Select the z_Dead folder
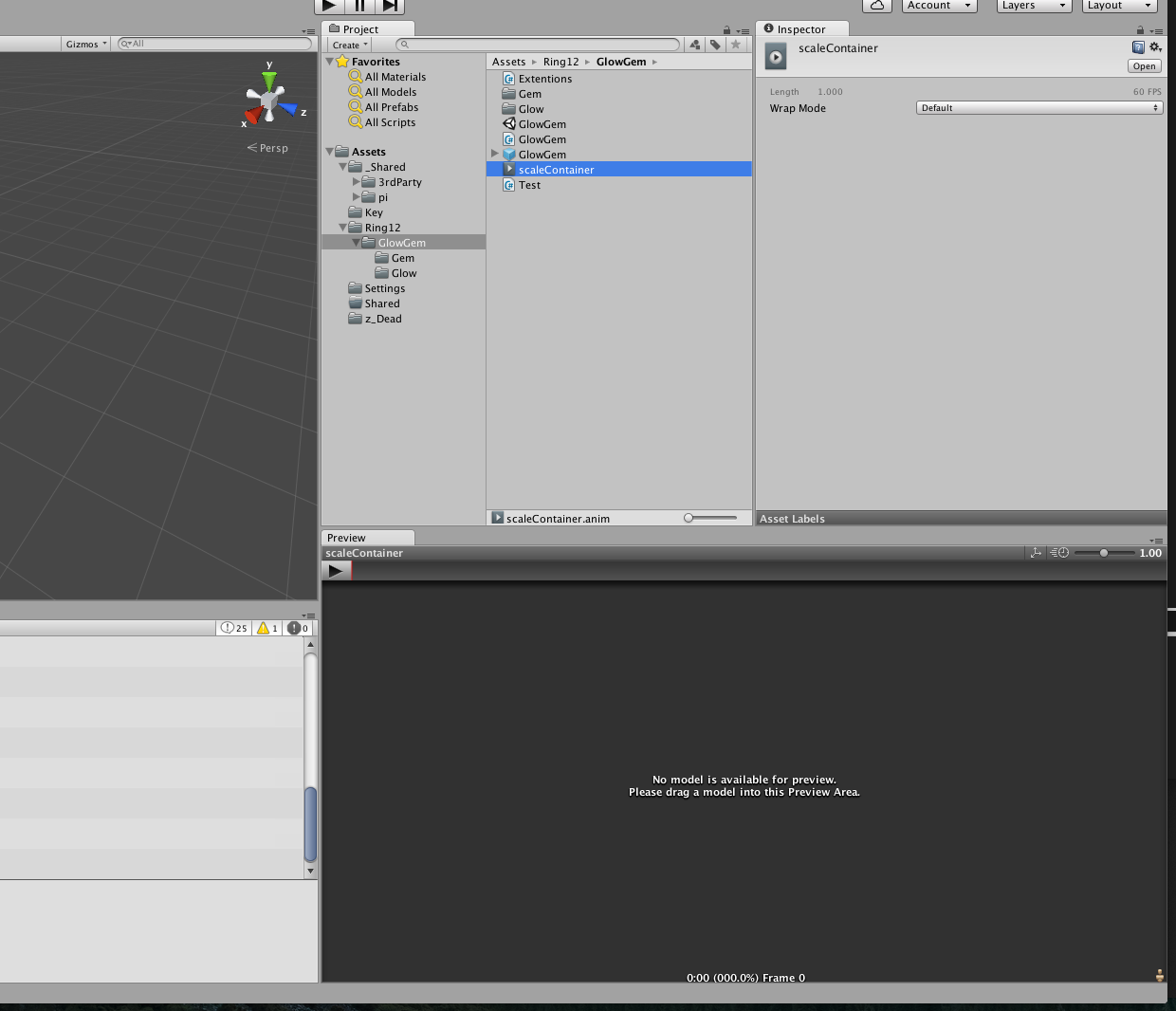 [383, 319]
